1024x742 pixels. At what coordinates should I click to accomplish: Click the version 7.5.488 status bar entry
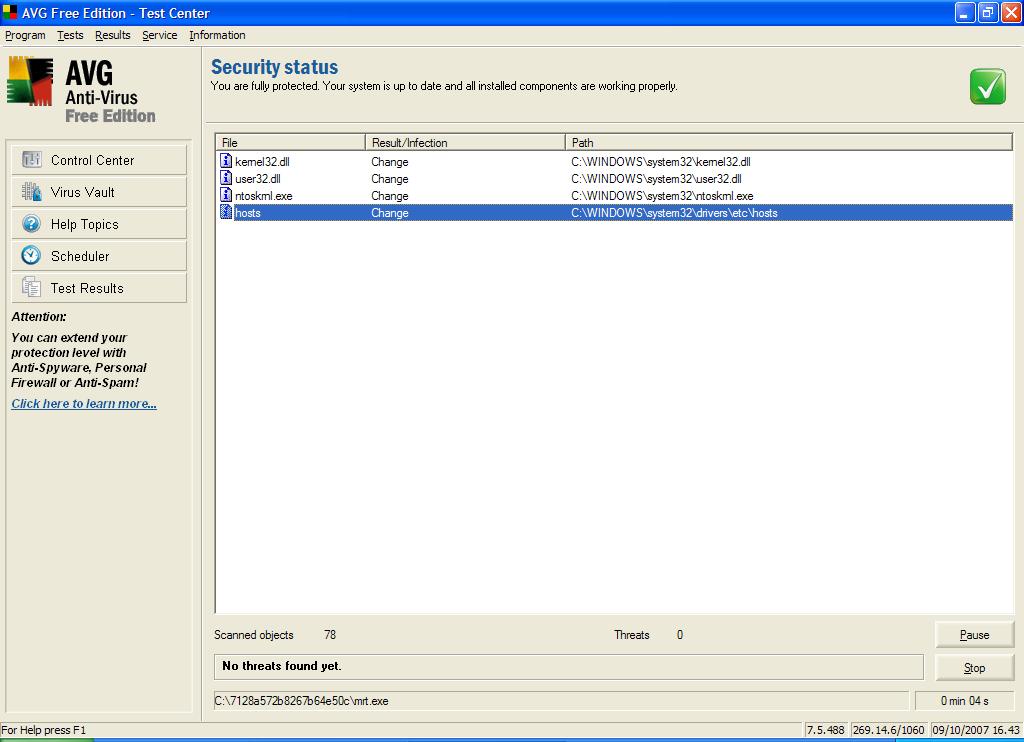825,730
